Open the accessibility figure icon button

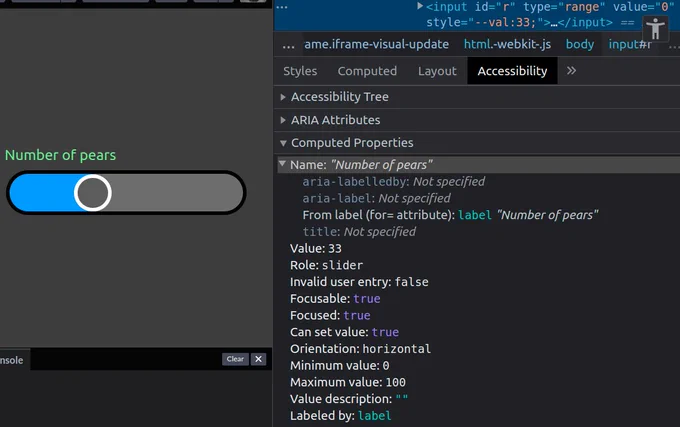(655, 29)
